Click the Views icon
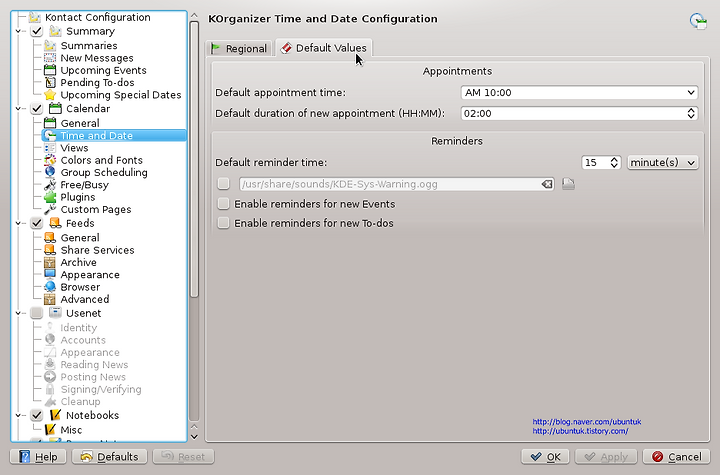This screenshot has width=720, height=475. point(50,148)
